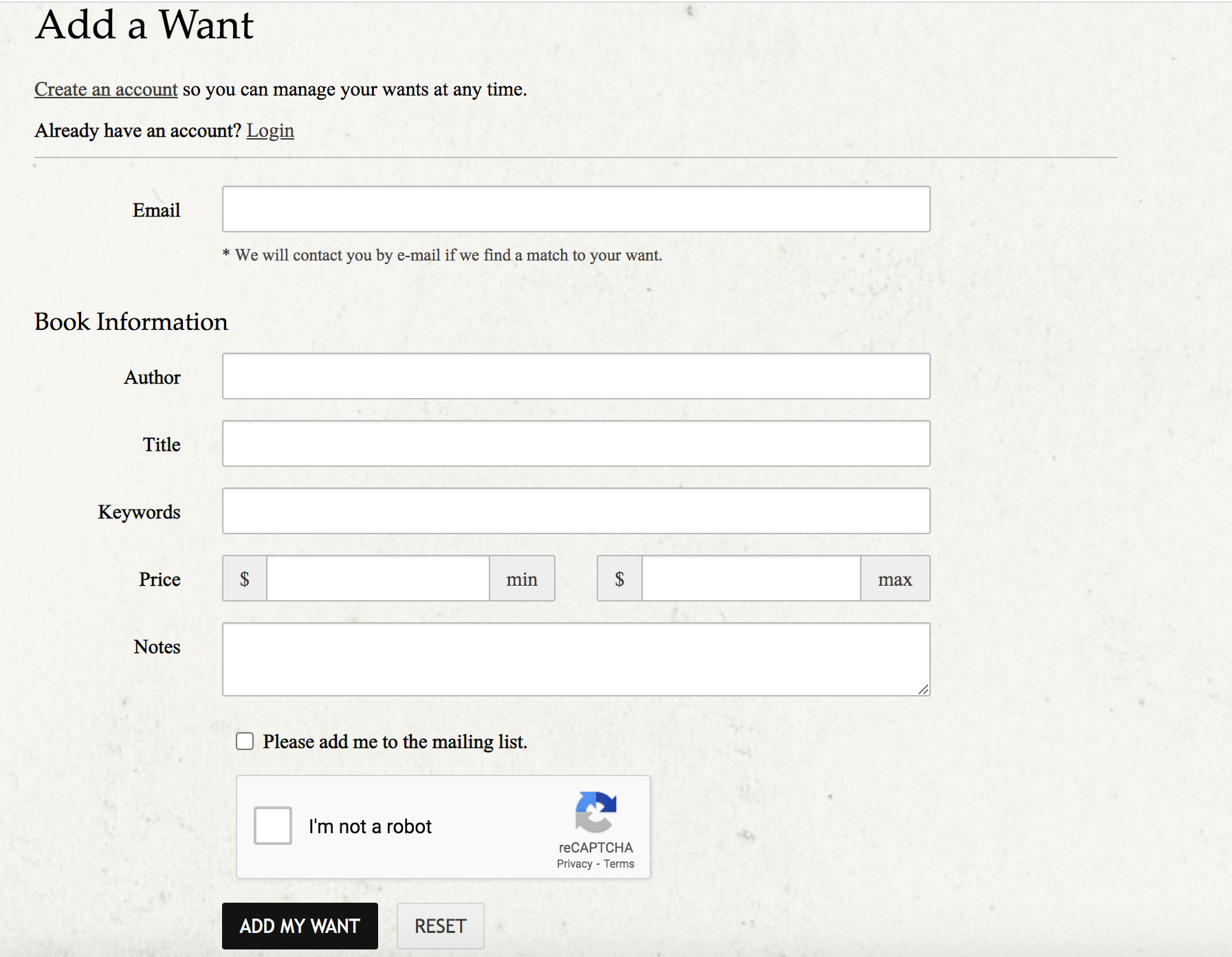Click inside the Notes text area
The width and height of the screenshot is (1232, 957).
click(x=576, y=659)
